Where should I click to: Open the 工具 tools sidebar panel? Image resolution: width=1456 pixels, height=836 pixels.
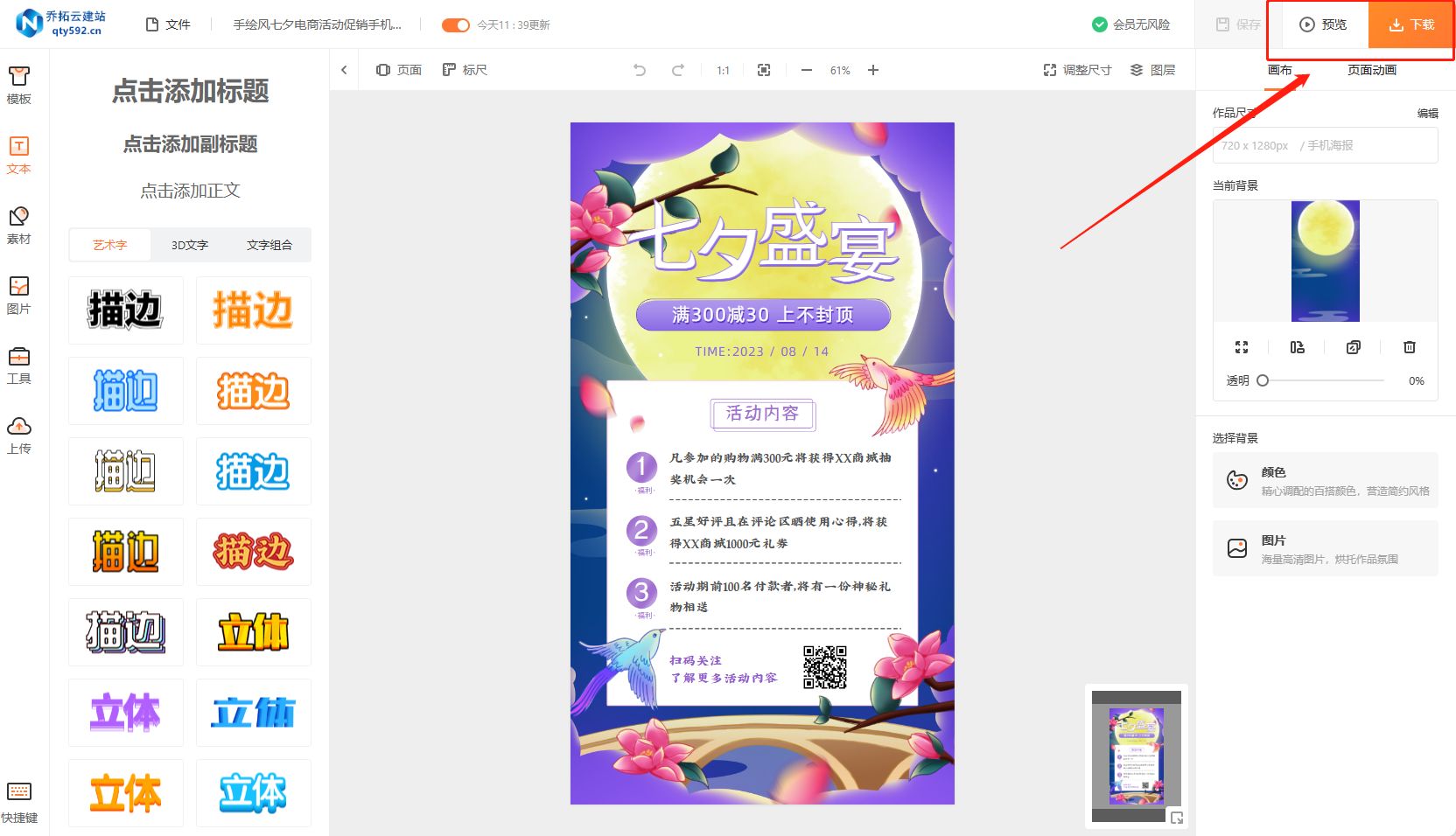[x=18, y=366]
